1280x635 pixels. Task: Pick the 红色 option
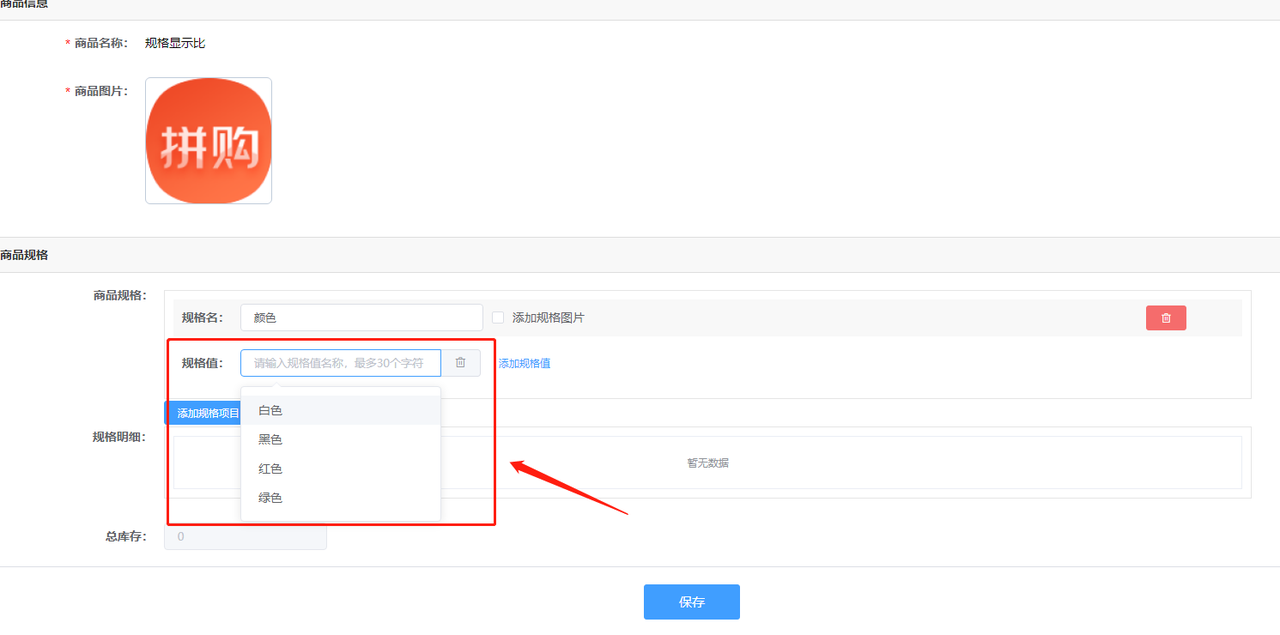point(271,469)
